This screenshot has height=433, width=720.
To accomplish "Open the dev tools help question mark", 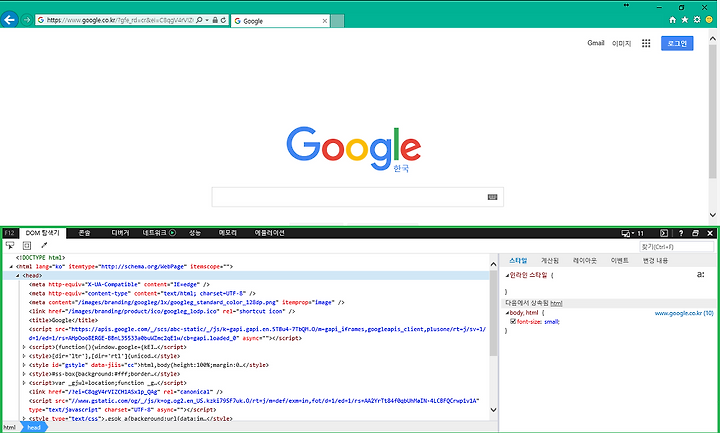I will 681,233.
